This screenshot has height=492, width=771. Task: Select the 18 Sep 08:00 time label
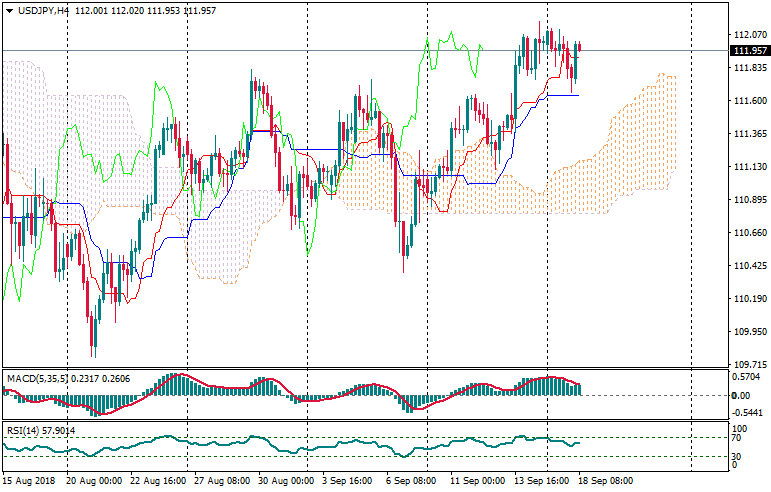pyautogui.click(x=607, y=481)
